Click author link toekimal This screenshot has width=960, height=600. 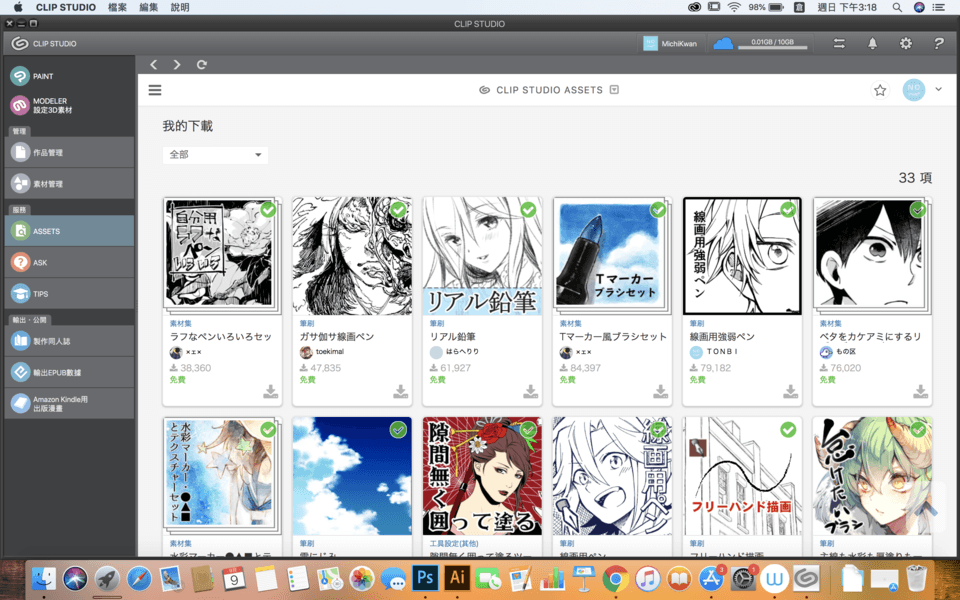tap(327, 353)
